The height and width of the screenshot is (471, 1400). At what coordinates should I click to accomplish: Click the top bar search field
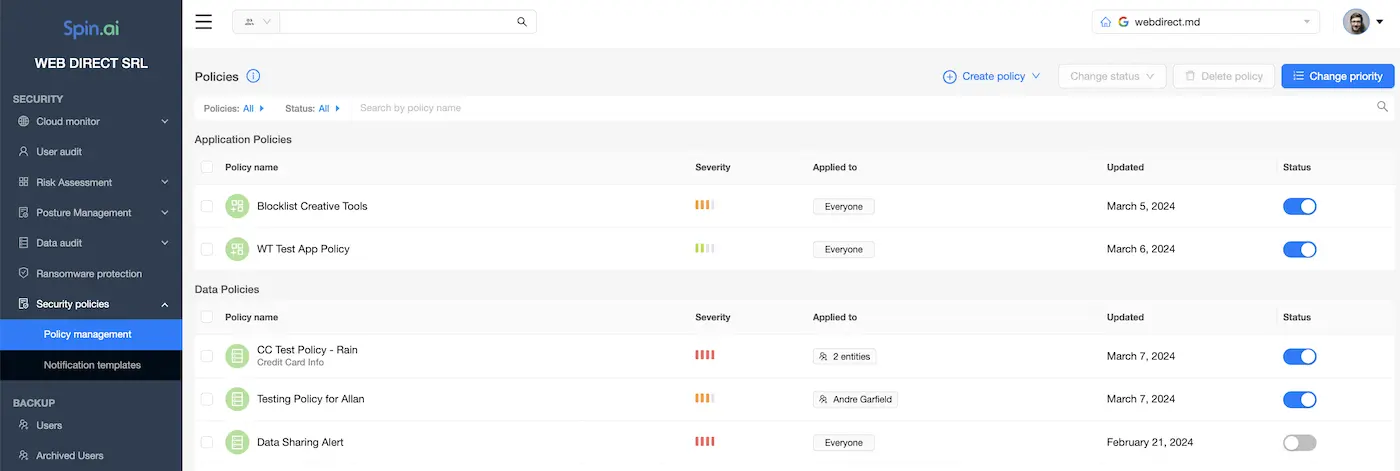coord(397,22)
